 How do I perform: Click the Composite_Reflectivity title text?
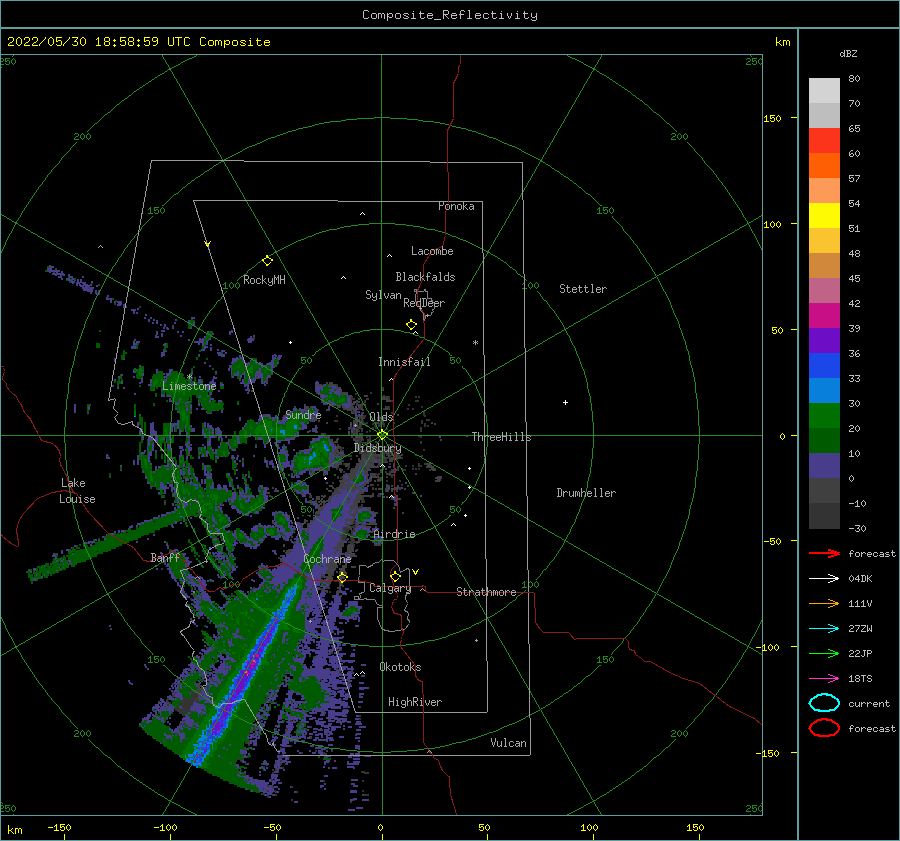[449, 15]
